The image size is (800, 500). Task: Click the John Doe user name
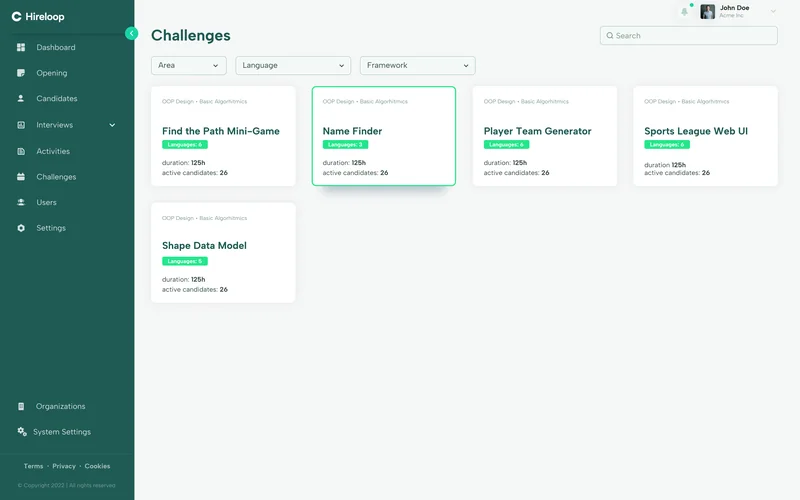734,8
